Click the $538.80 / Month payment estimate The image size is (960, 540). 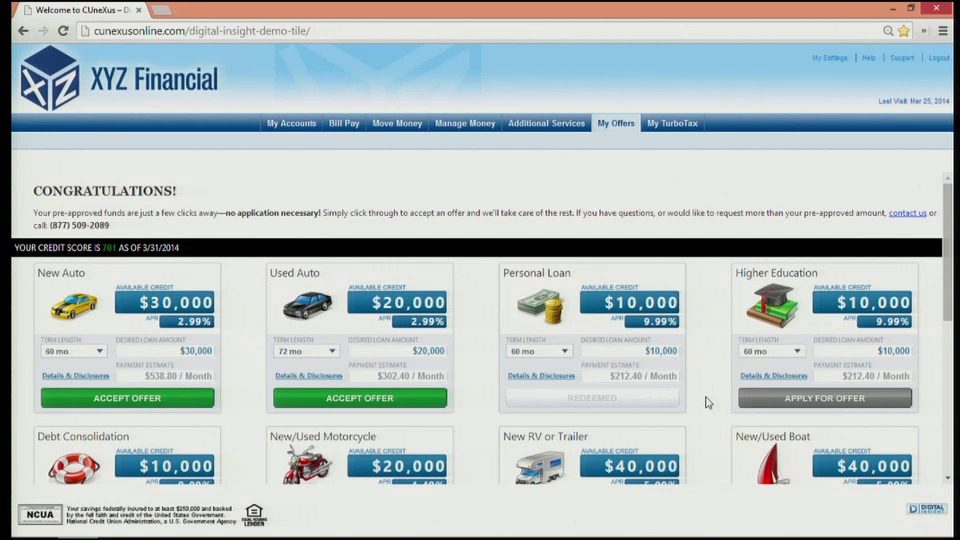pyautogui.click(x=178, y=376)
